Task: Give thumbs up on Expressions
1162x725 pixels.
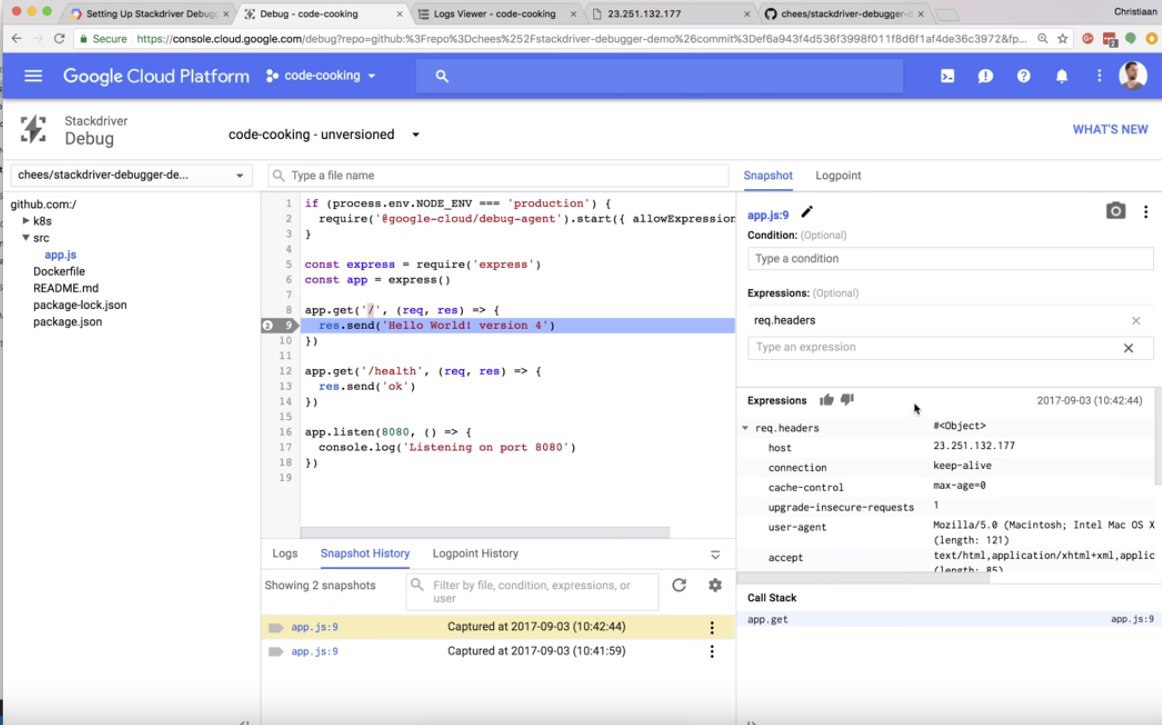Action: 826,400
